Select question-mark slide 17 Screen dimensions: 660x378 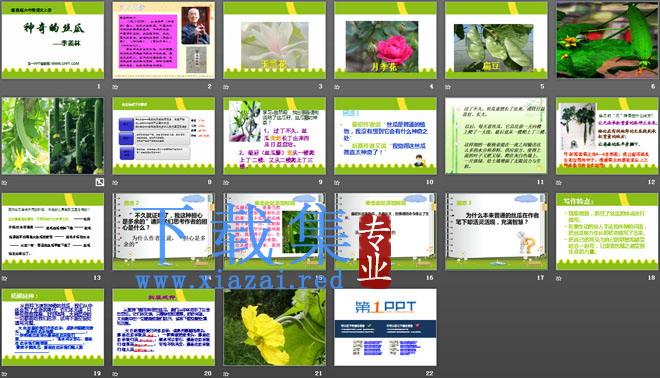click(x=496, y=232)
